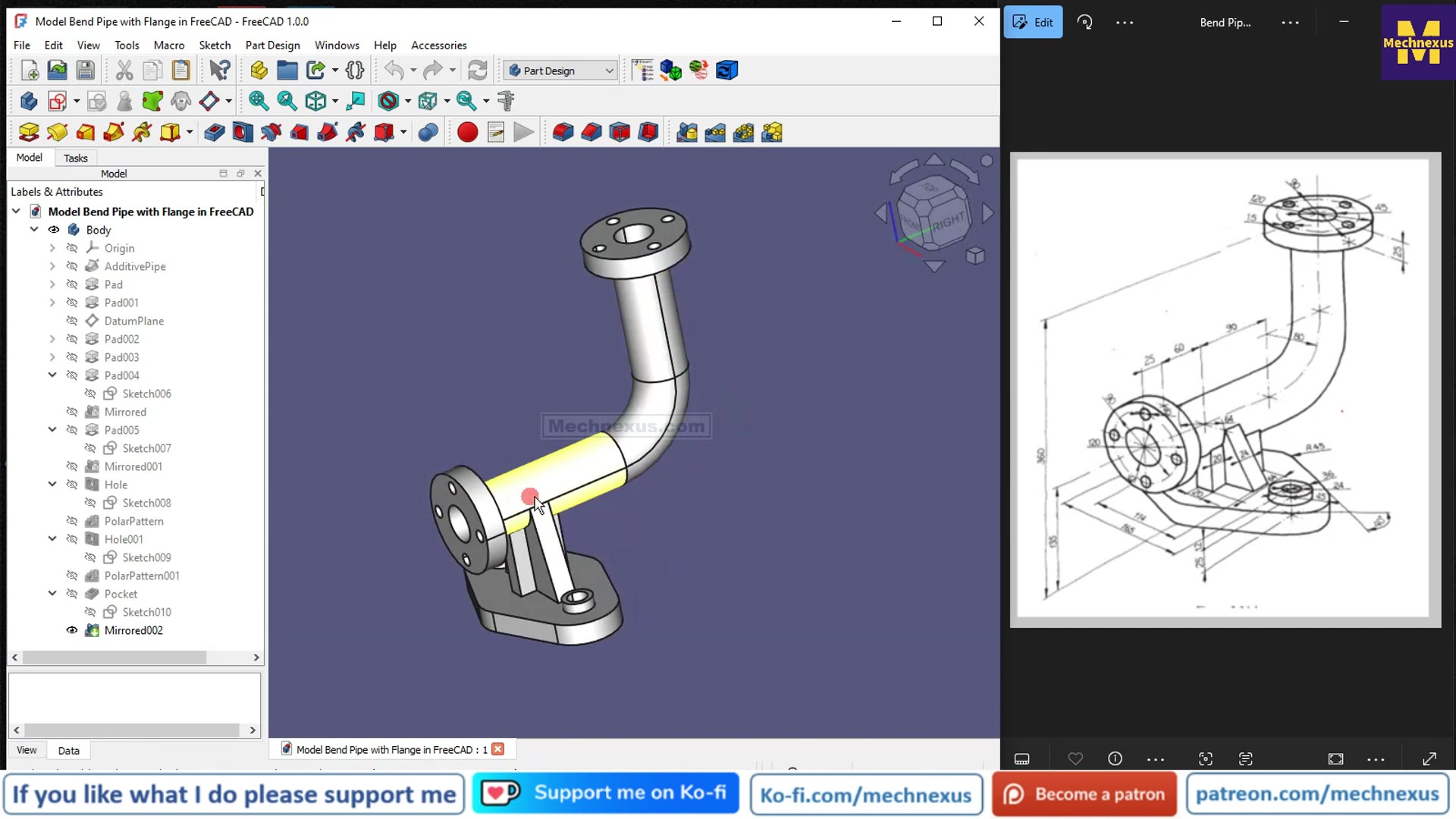1456x819 pixels.
Task: Click the Create sketch icon
Action: pos(57,101)
